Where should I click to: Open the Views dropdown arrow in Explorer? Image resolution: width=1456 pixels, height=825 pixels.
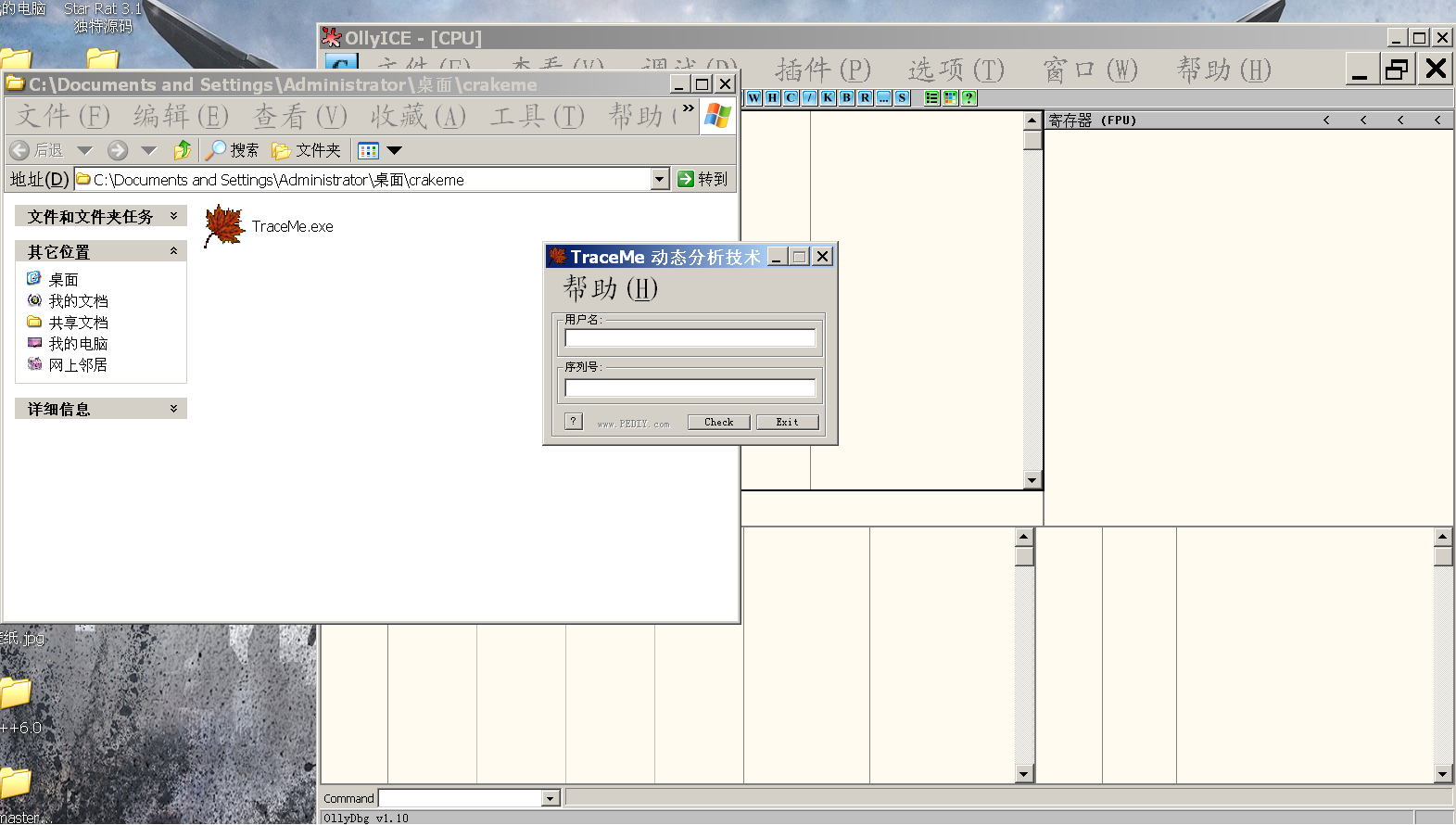pyautogui.click(x=394, y=150)
